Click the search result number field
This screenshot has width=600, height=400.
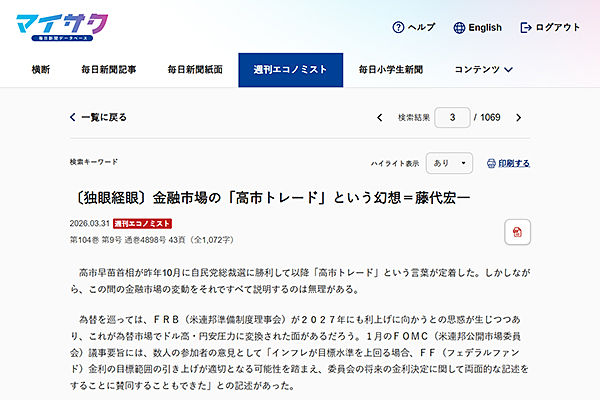coord(453,117)
